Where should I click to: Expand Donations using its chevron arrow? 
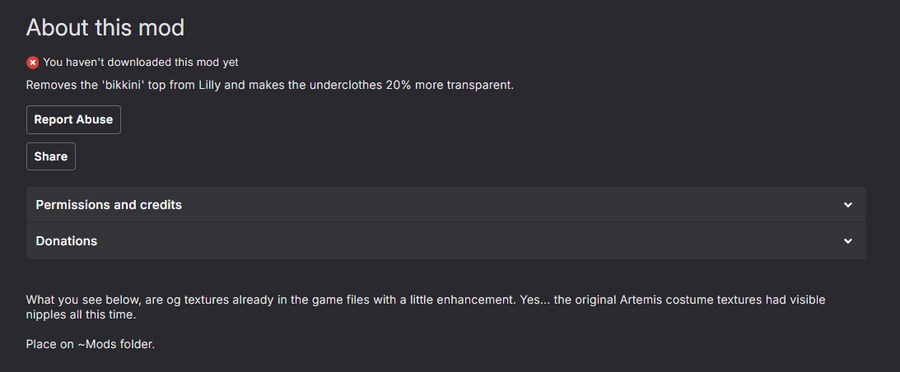pos(848,241)
